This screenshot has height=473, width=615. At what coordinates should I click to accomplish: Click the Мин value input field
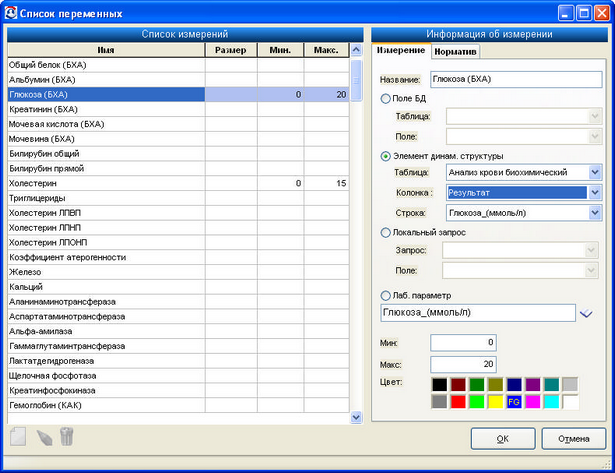tap(463, 343)
